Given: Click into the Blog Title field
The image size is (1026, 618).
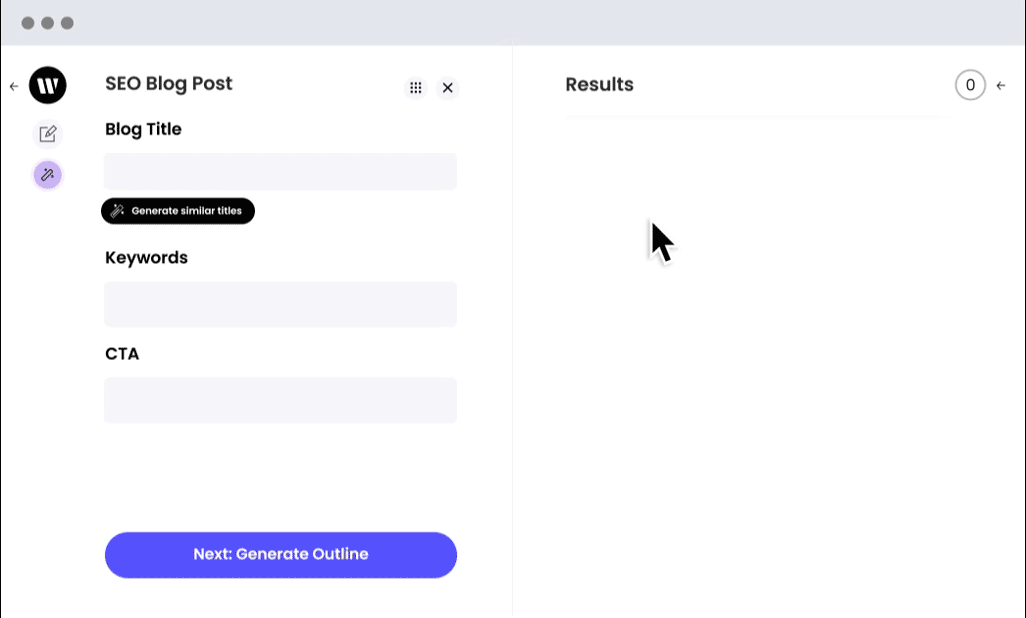Looking at the screenshot, I should point(280,172).
